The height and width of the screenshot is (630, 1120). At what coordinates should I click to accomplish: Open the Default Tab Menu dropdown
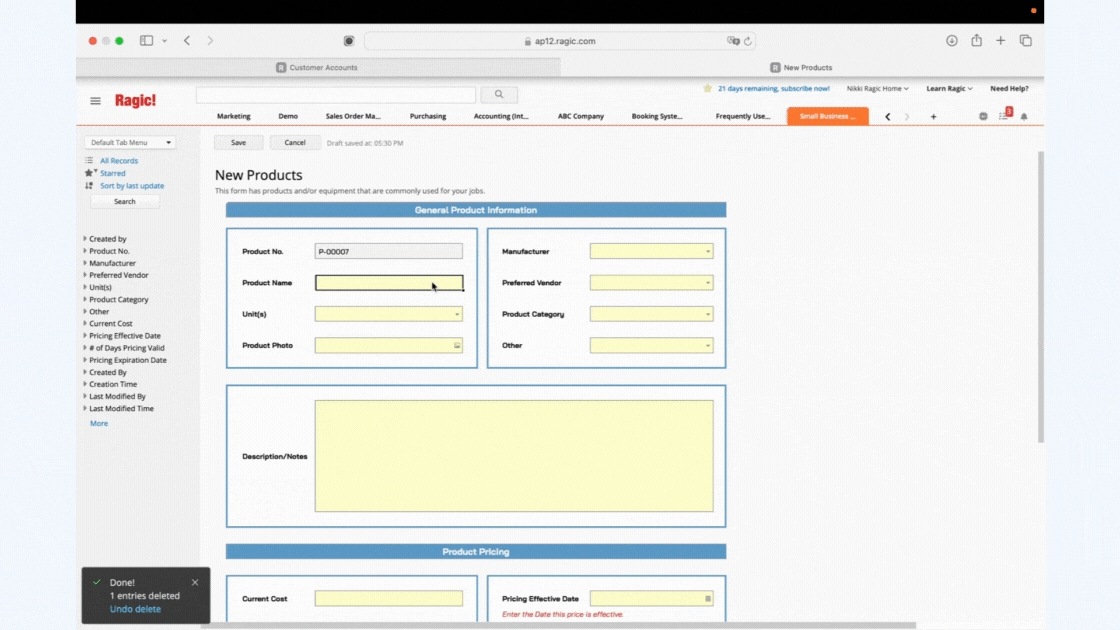pyautogui.click(x=130, y=142)
